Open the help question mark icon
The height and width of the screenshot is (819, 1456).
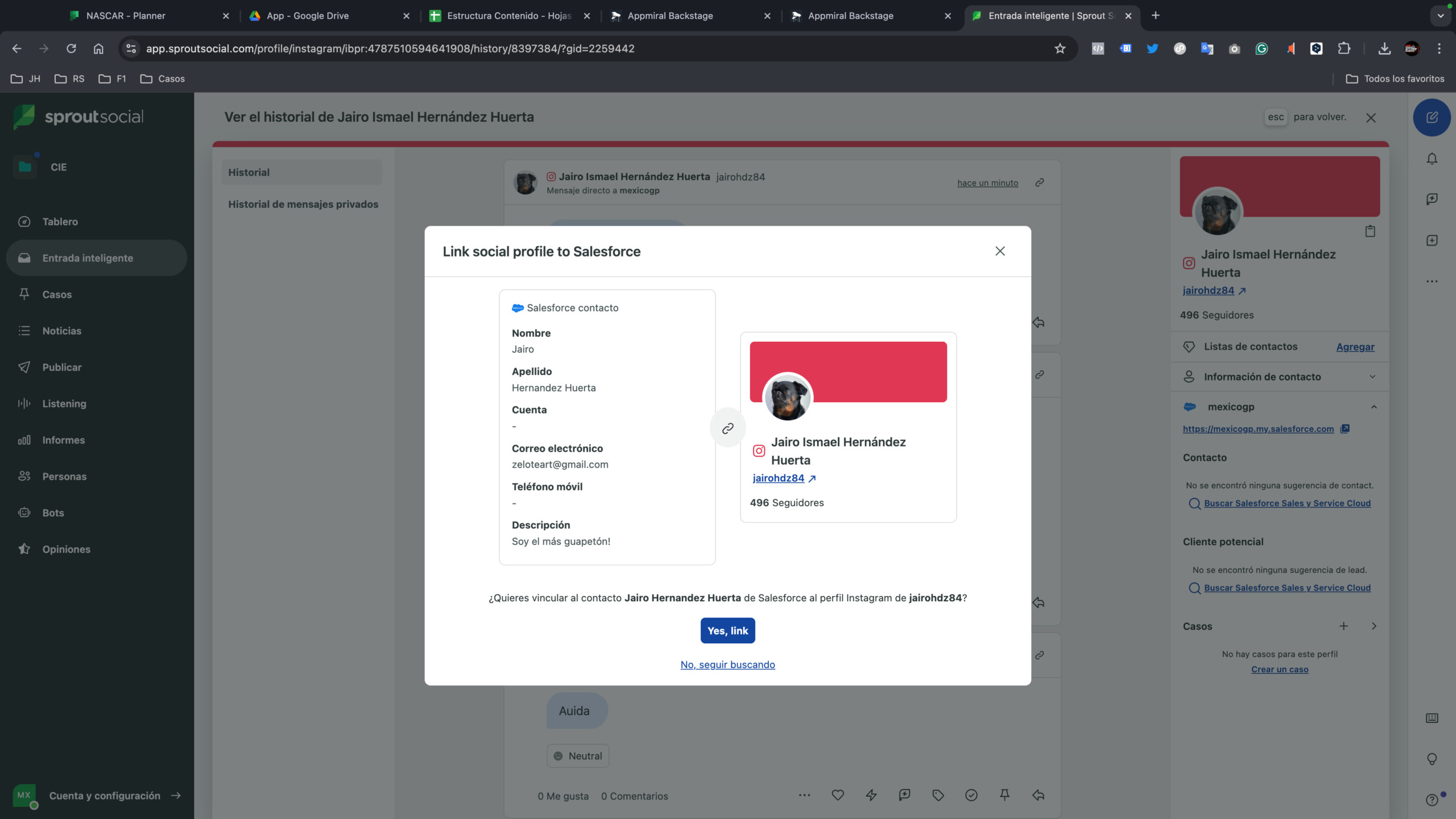1432,800
